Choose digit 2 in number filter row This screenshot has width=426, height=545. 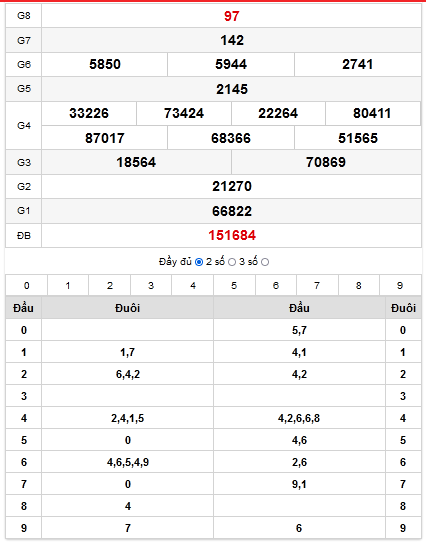(x=109, y=285)
